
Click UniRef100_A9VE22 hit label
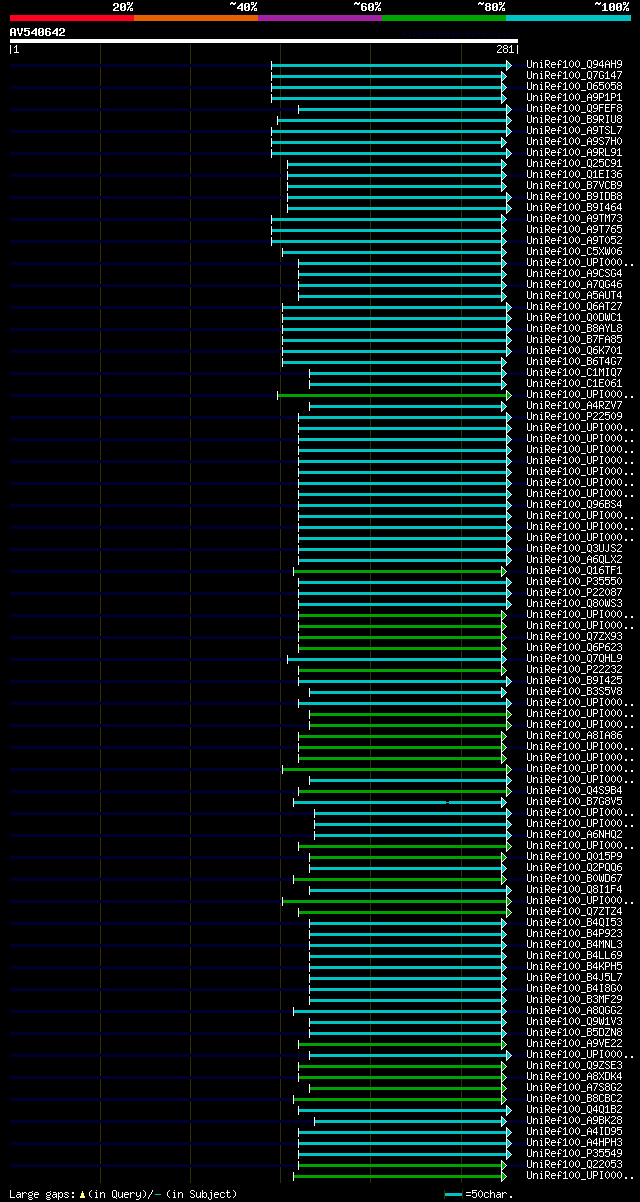(x=574, y=1043)
